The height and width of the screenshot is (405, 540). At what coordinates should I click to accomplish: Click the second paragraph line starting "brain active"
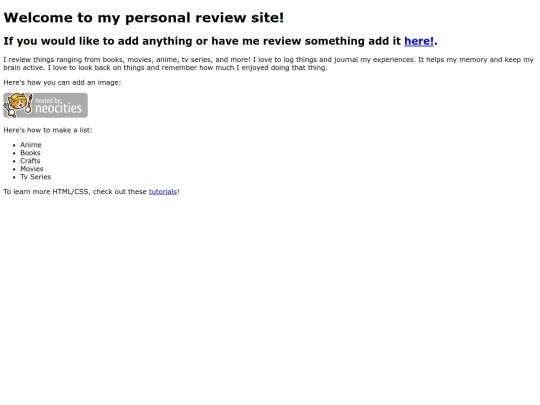[x=165, y=68]
